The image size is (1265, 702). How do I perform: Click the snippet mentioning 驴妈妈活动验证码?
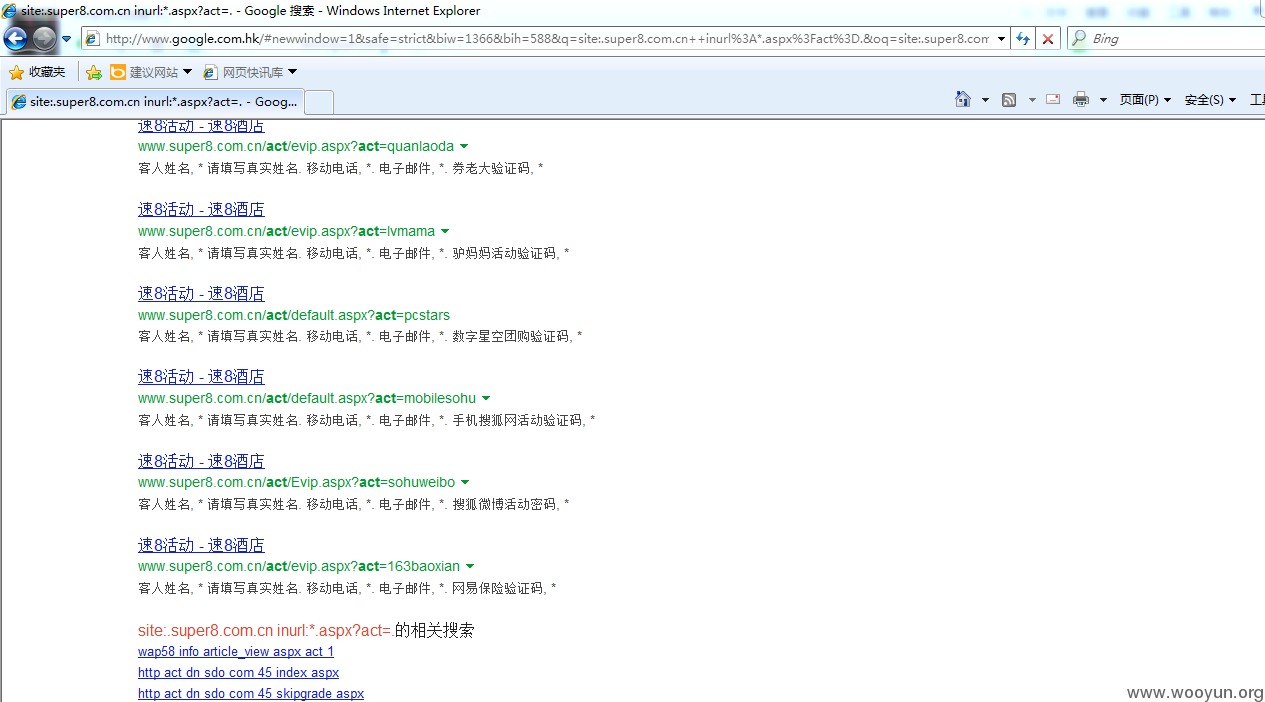click(354, 253)
